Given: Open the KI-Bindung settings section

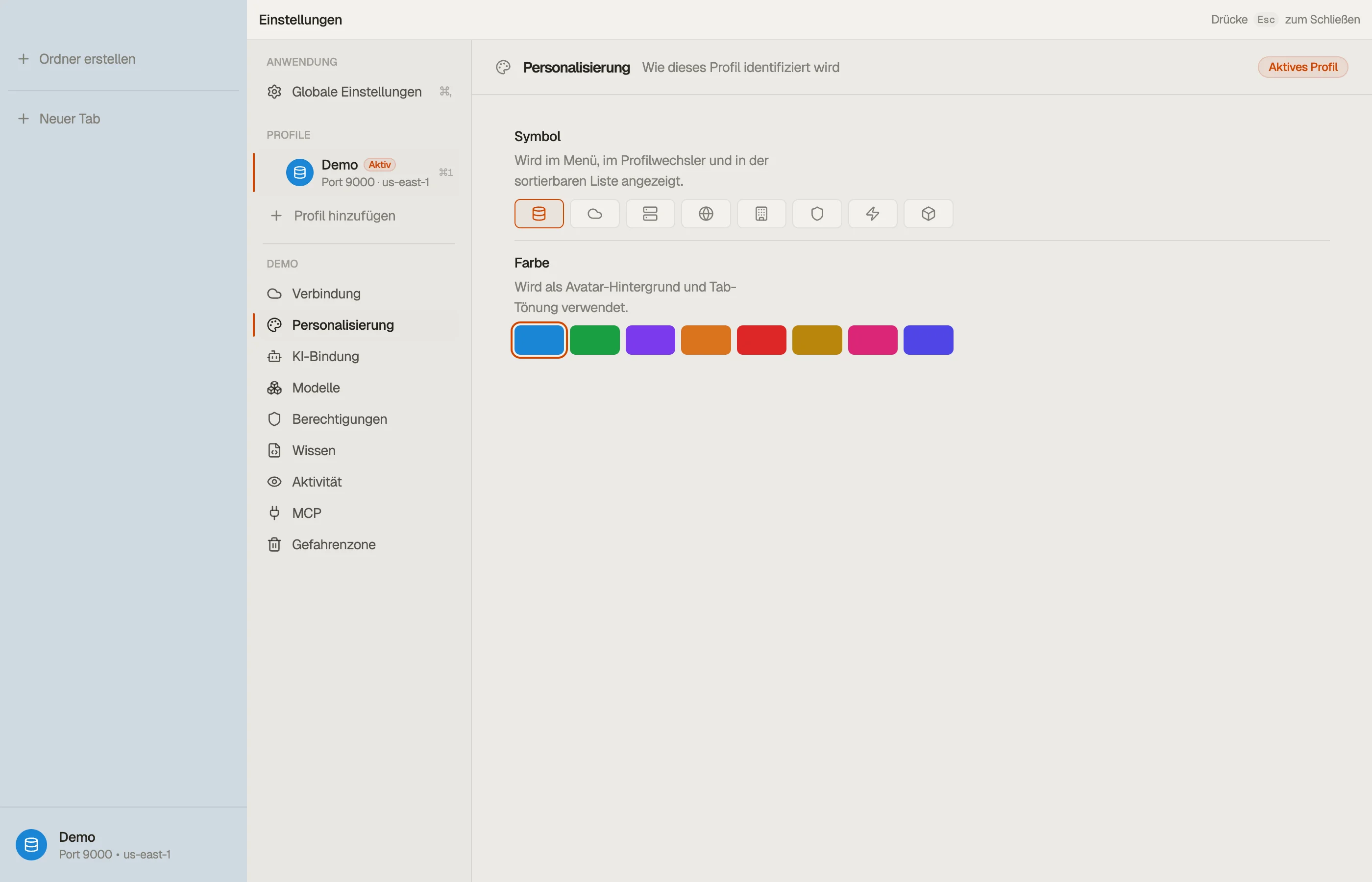Looking at the screenshot, I should (359, 356).
